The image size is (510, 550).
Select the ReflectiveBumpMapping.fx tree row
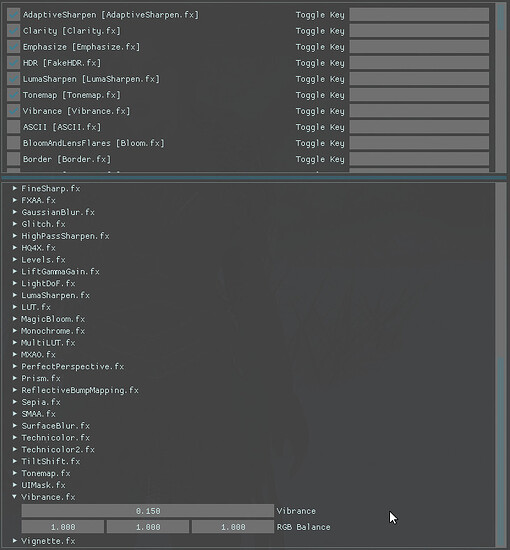tap(80, 390)
